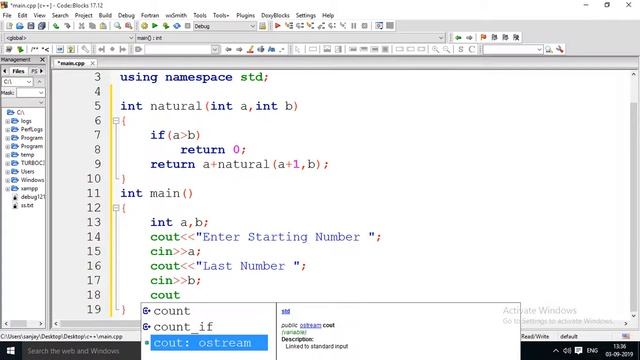Click the Build gear icon
The width and height of the screenshot is (640, 360).
pyautogui.click(x=144, y=26)
